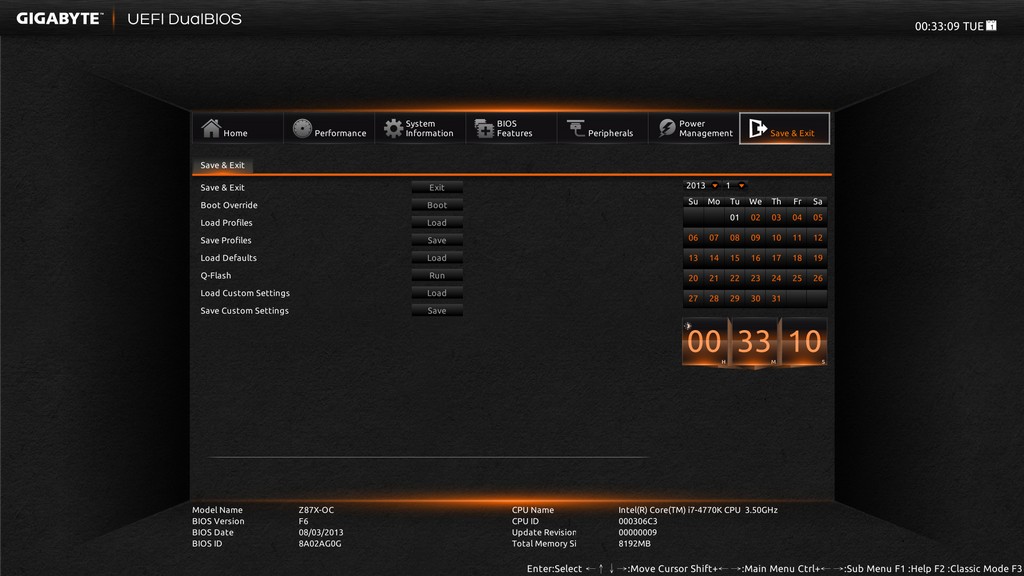The height and width of the screenshot is (576, 1024).
Task: Click the Update Revision value 00000009
Action: tap(637, 532)
